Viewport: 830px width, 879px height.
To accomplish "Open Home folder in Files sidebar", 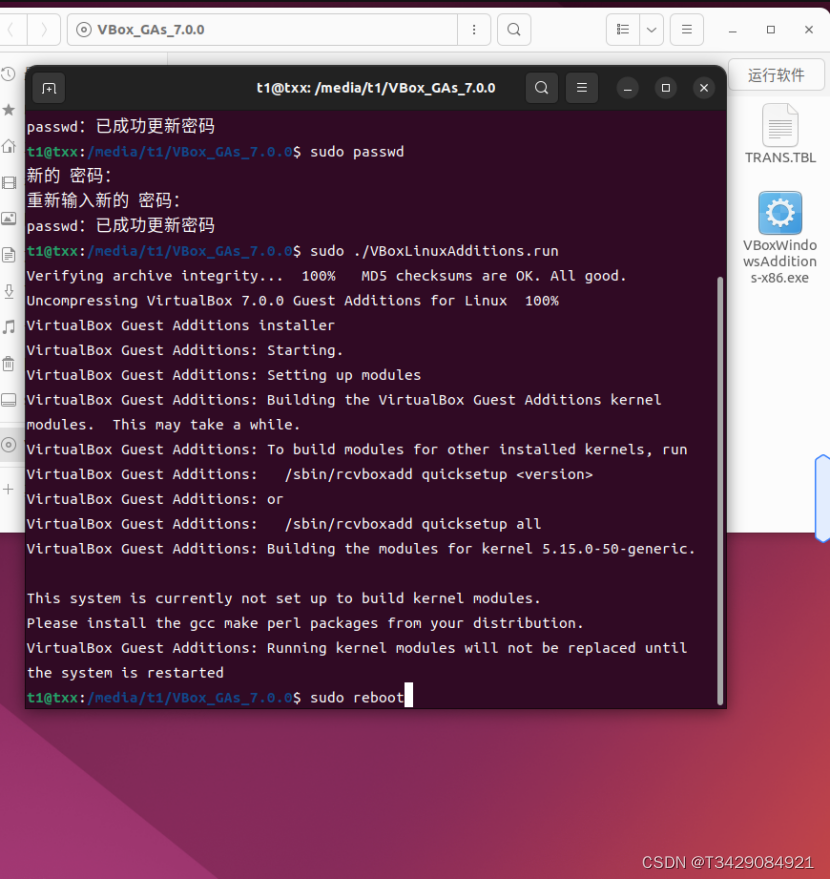I will coord(8,146).
